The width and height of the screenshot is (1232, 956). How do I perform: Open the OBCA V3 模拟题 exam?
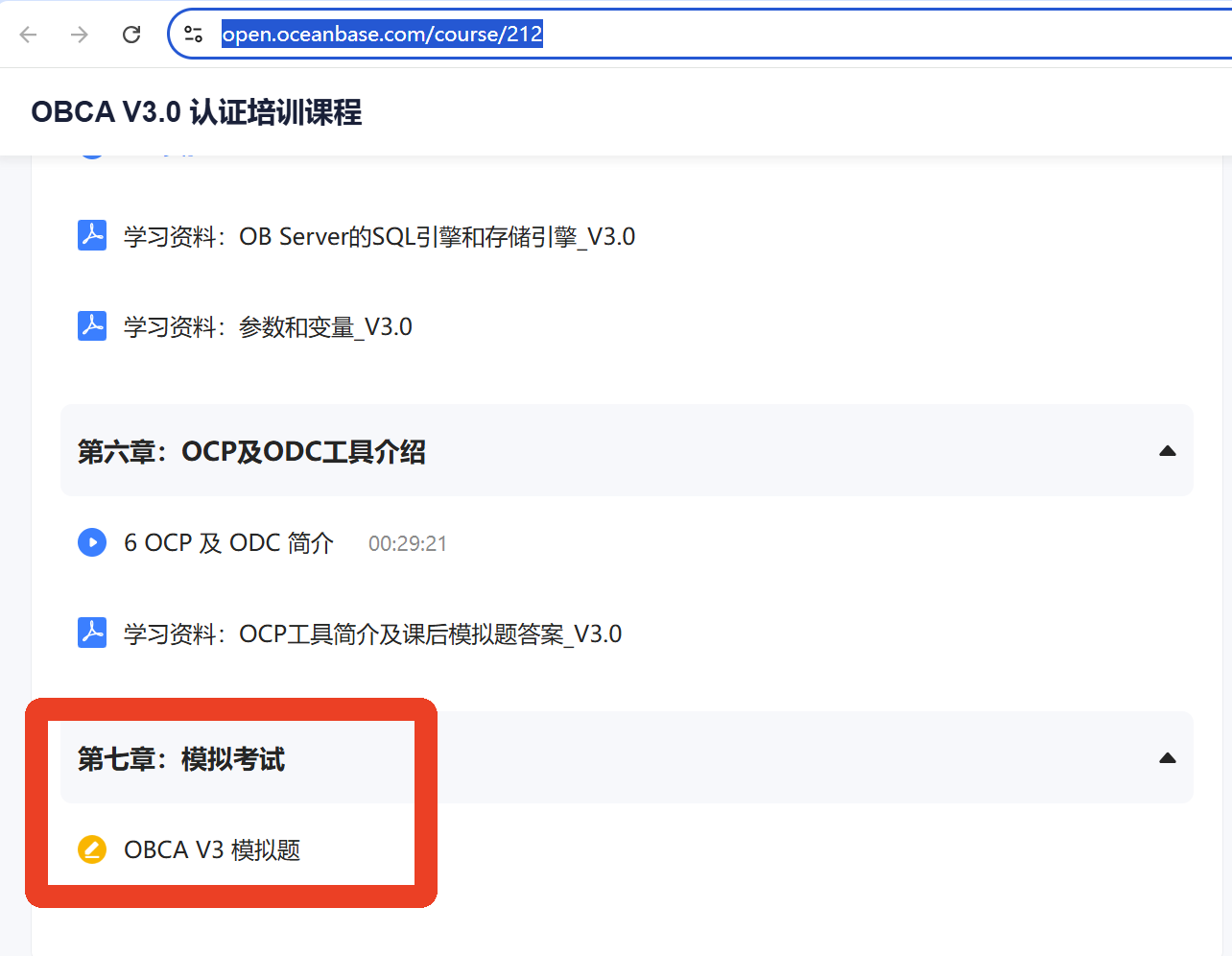pyautogui.click(x=212, y=850)
